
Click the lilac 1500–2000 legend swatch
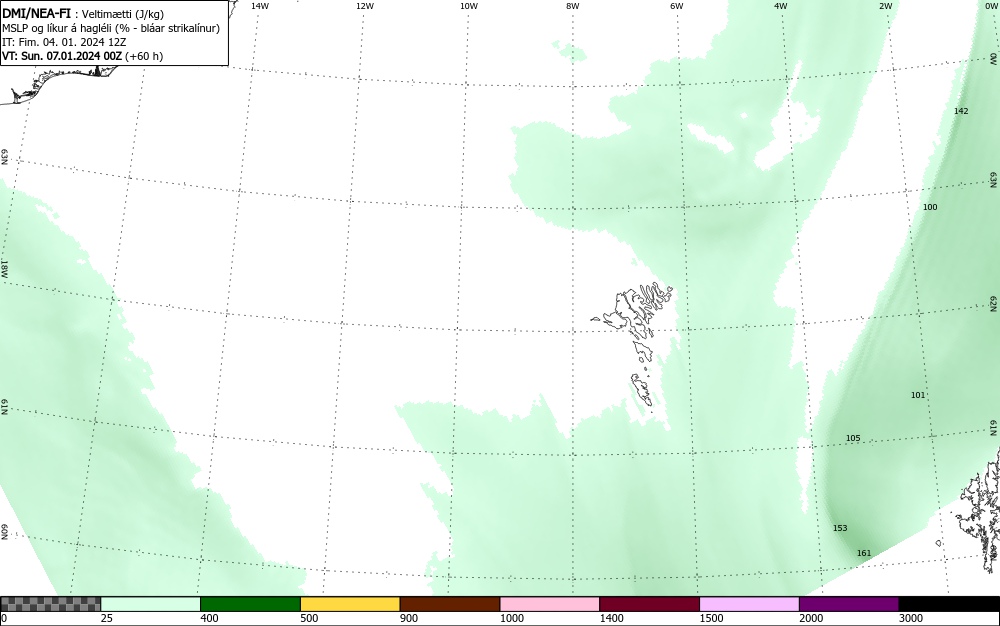749,604
